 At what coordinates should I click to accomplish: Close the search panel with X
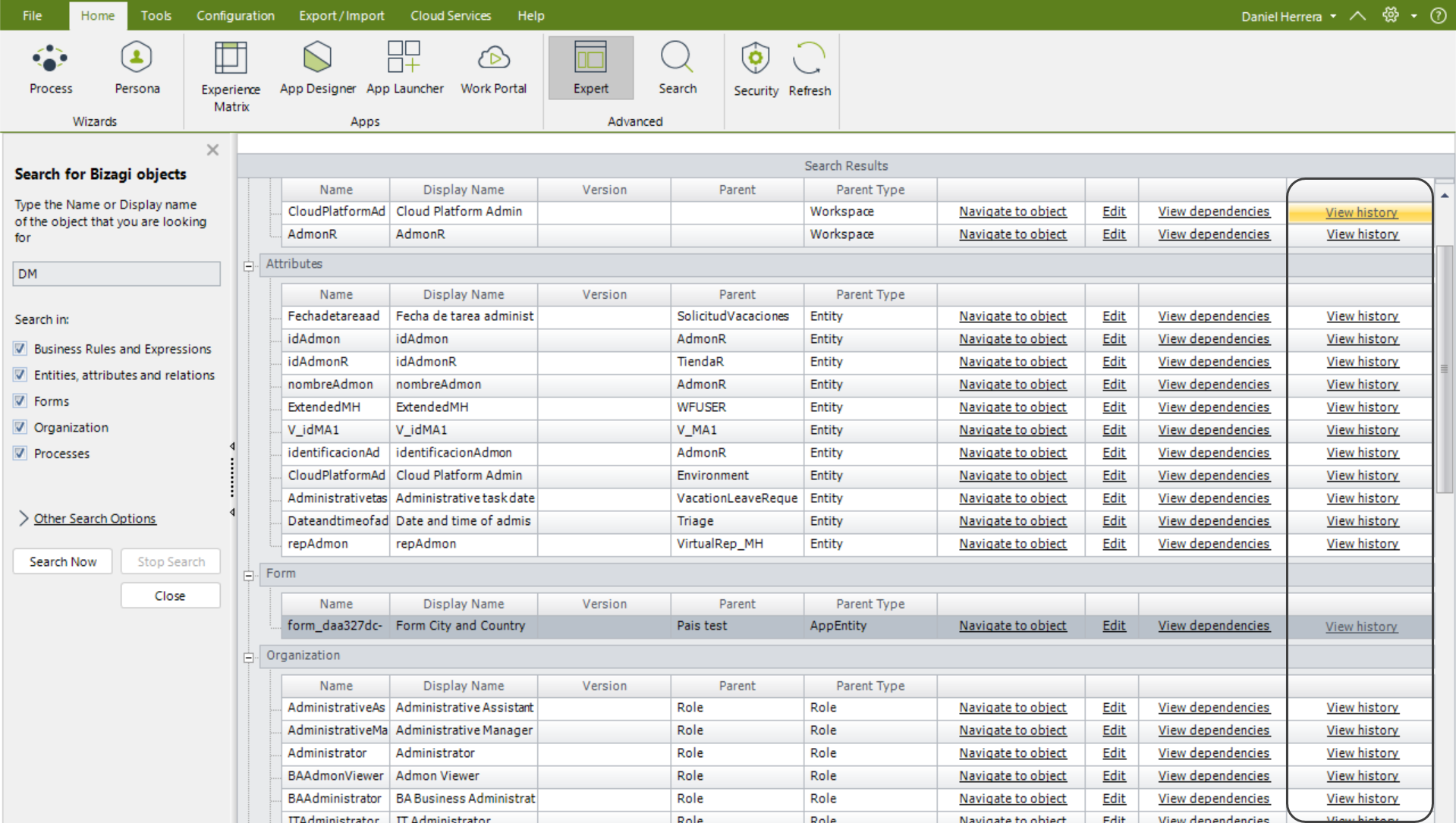point(212,149)
